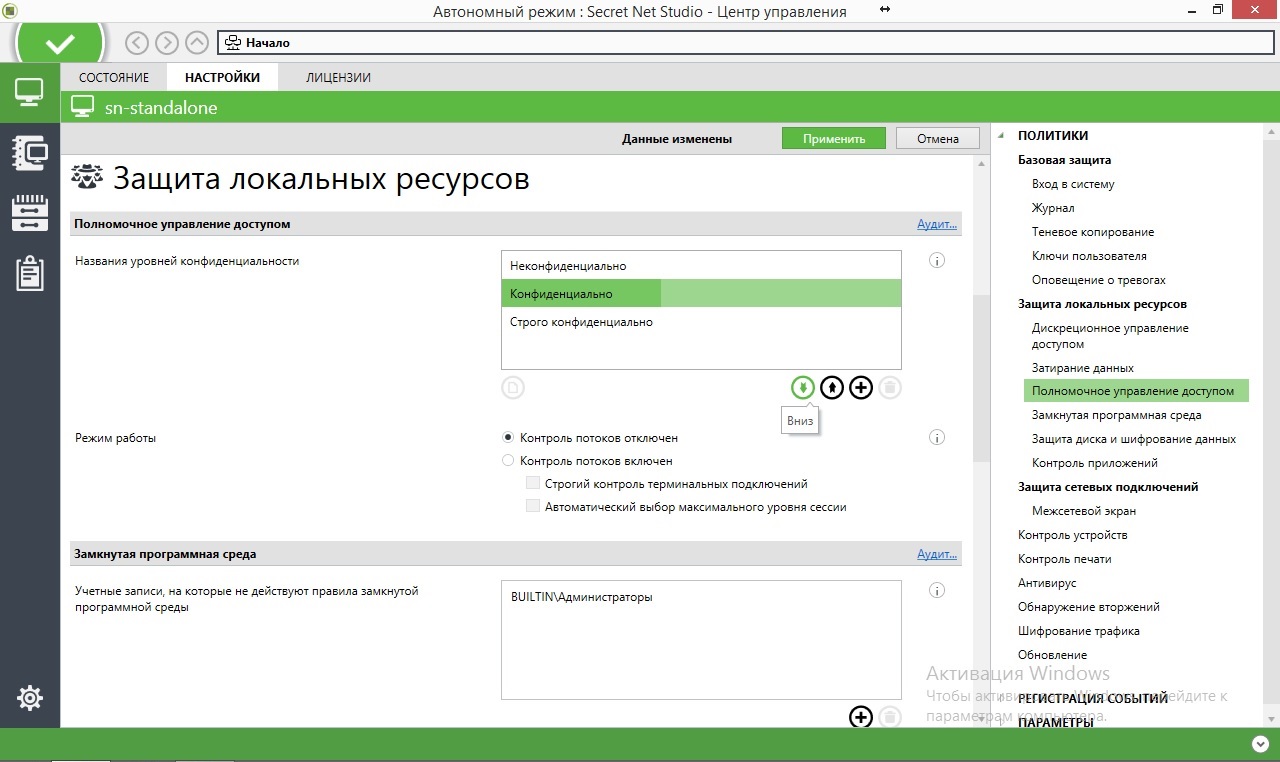Switch to the НАСТРОЙКИ tab
The width and height of the screenshot is (1280, 762).
[x=222, y=77]
